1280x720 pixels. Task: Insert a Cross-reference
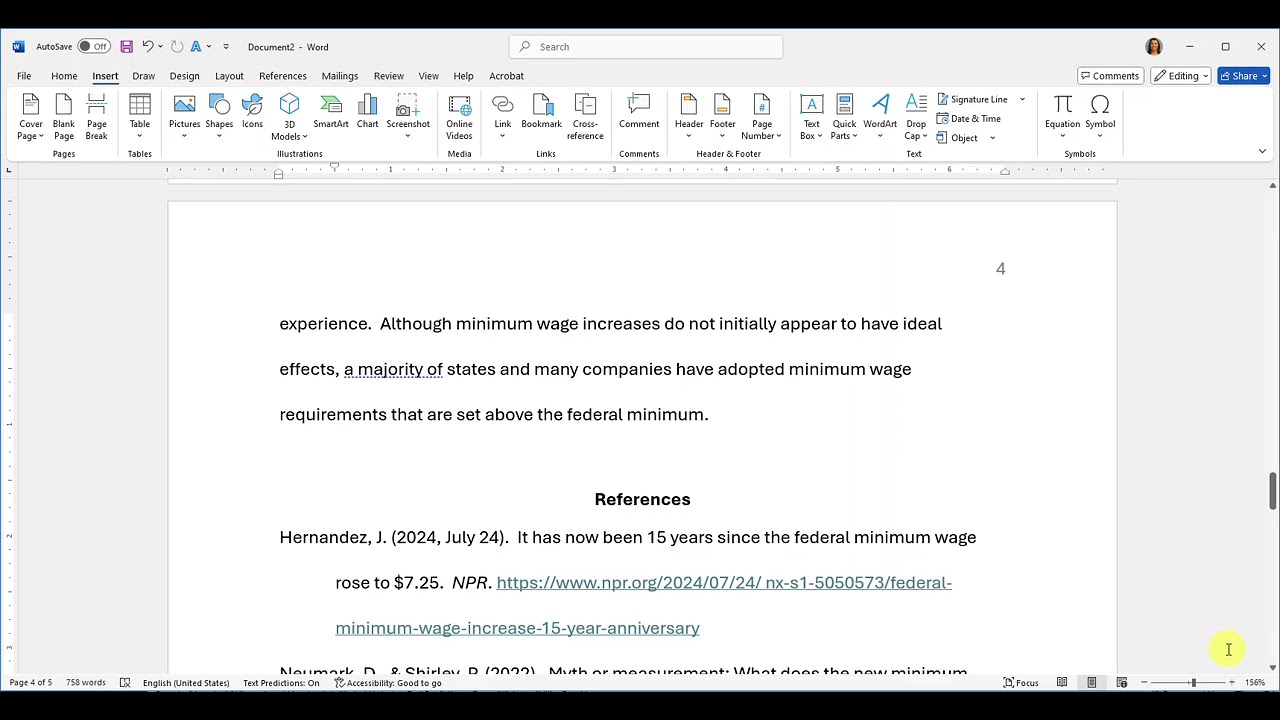[x=585, y=118]
